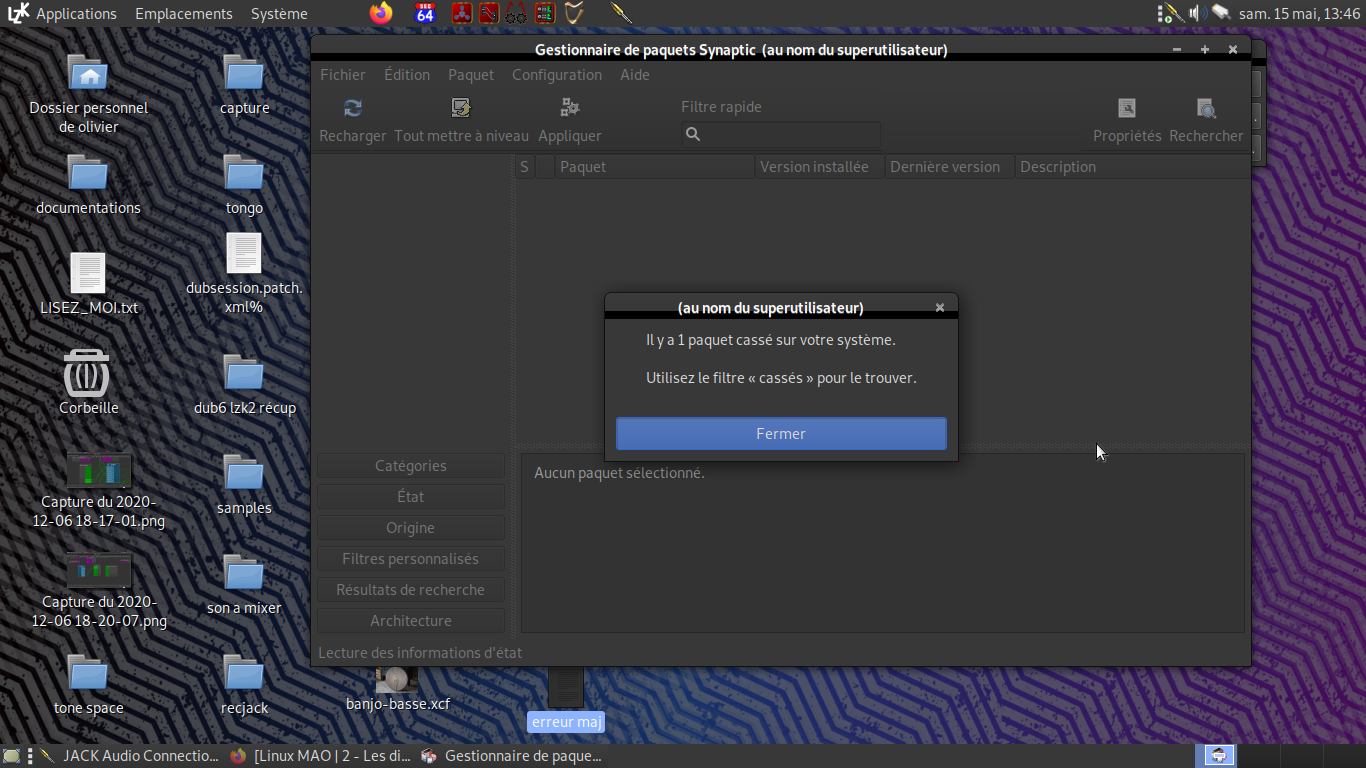Click the audio jack plug launcher icon

click(622, 13)
